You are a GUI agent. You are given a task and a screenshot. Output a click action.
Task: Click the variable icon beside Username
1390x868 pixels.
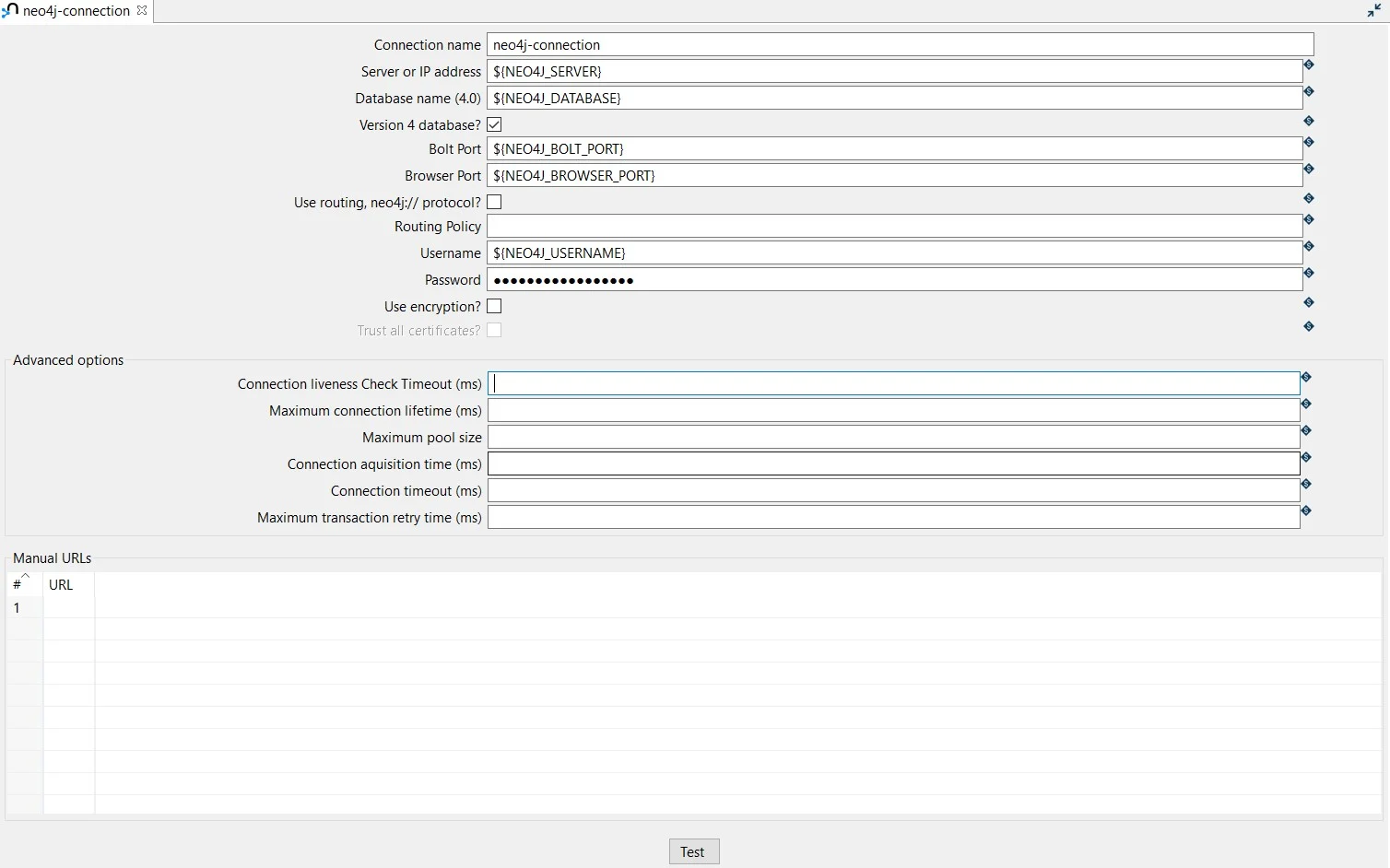(1308, 247)
